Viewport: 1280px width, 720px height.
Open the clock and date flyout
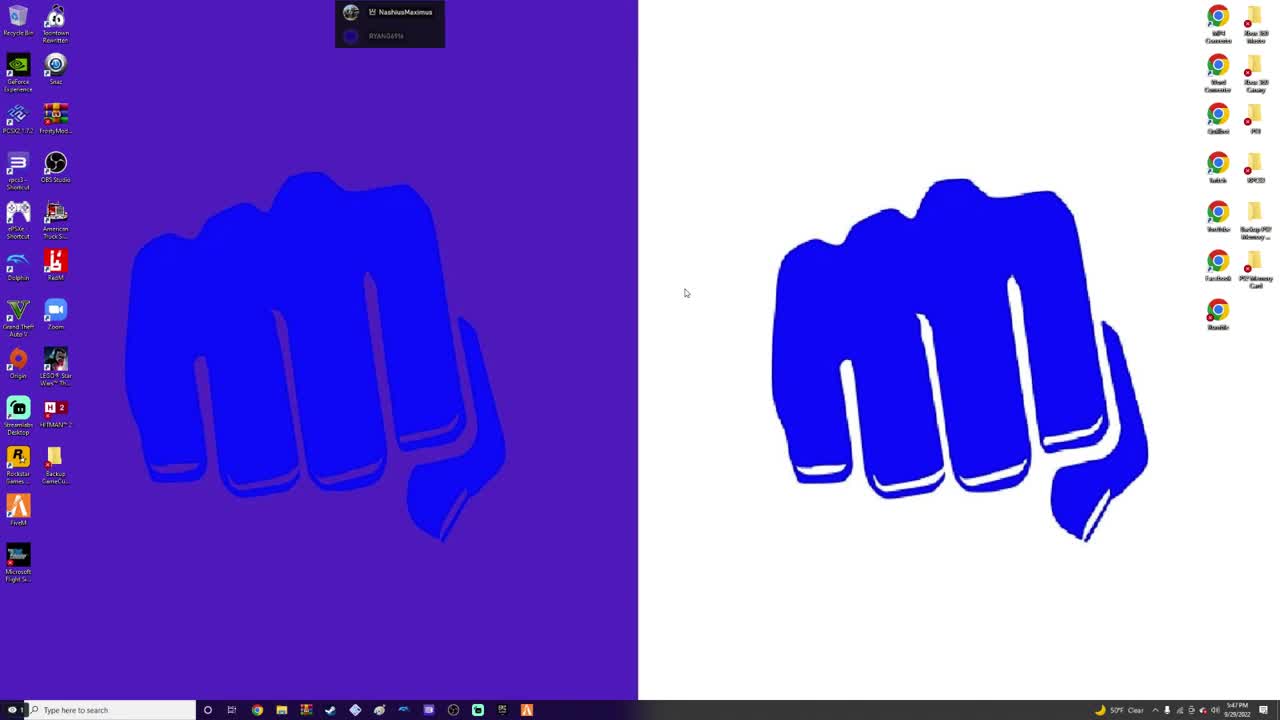click(x=1237, y=710)
